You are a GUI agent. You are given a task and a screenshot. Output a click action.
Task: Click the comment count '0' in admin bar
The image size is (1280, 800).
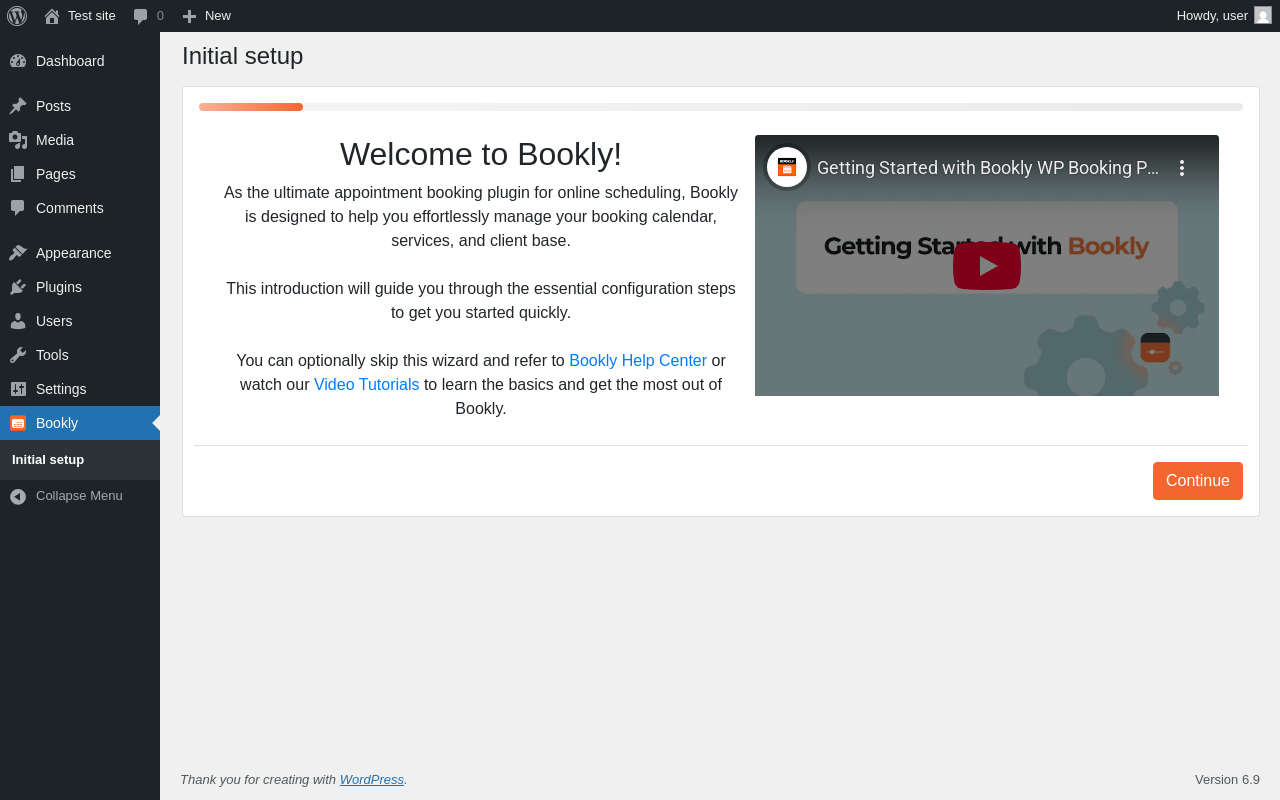[160, 16]
